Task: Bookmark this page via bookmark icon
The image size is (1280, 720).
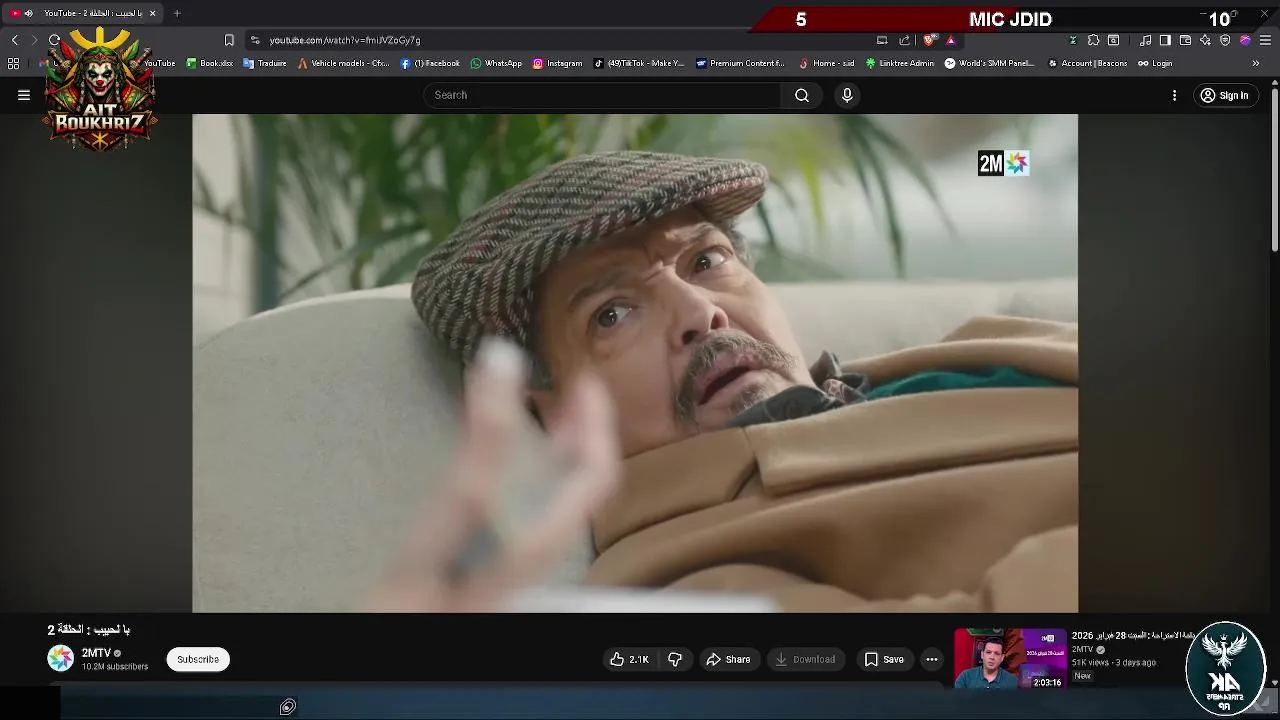Action: click(229, 40)
